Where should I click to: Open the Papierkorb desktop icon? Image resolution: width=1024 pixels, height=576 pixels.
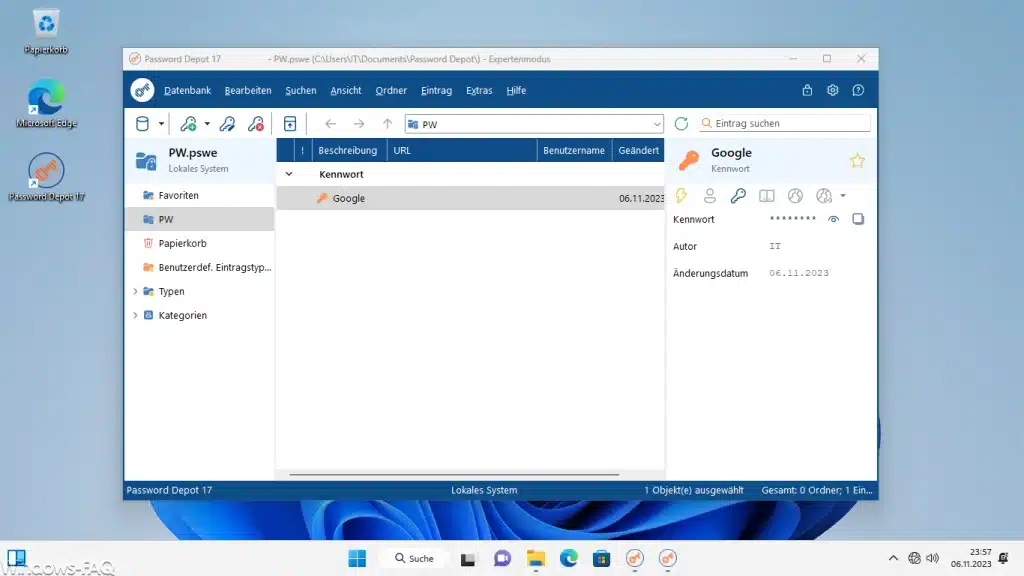[46, 31]
